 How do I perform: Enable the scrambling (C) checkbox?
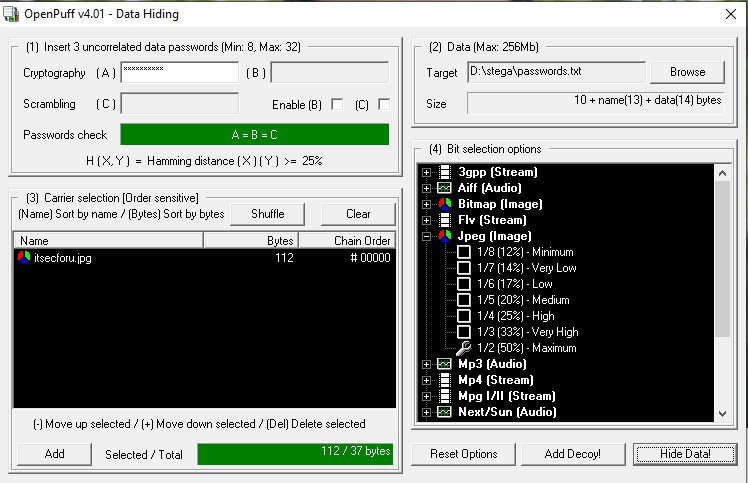pyautogui.click(x=384, y=104)
